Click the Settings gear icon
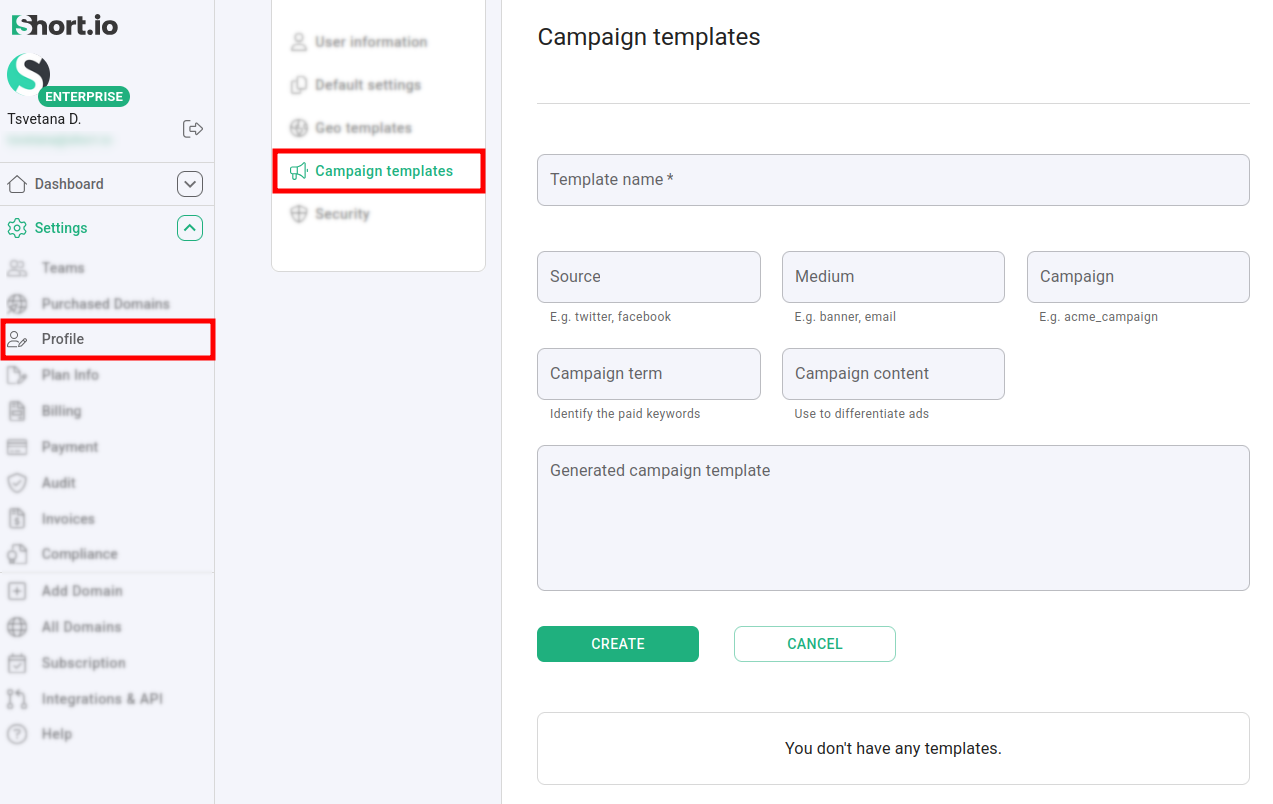This screenshot has width=1273, height=804. coord(17,228)
